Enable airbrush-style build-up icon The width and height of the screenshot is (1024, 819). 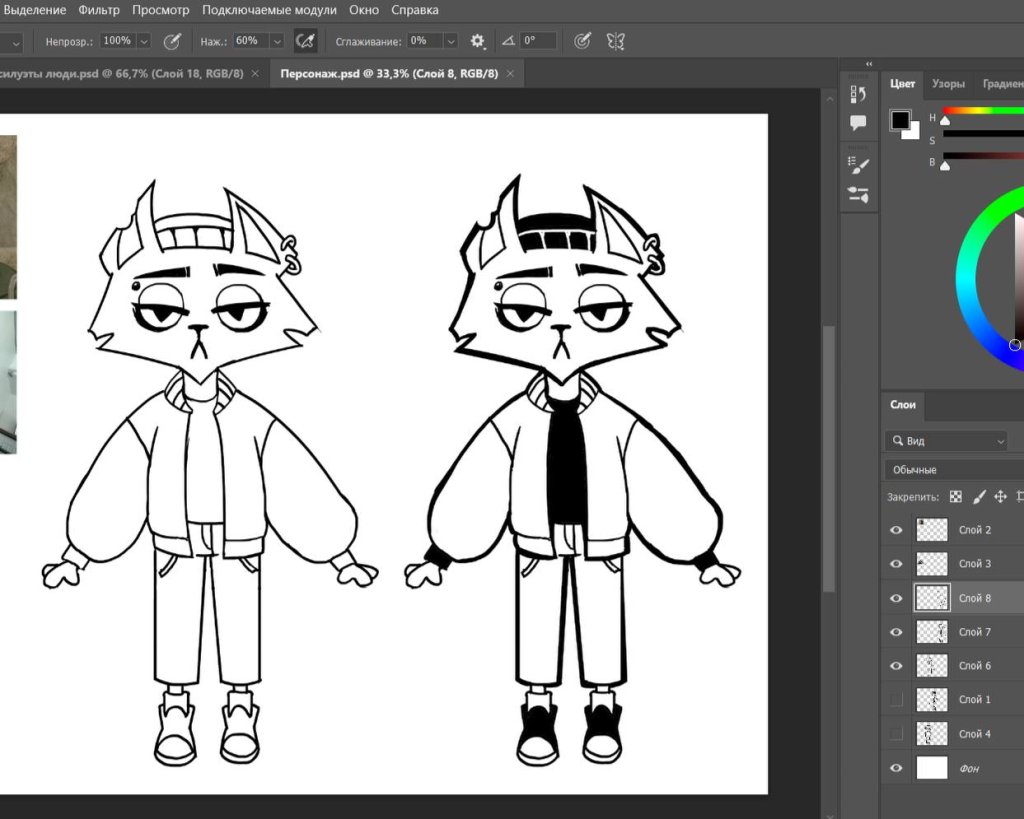(x=306, y=41)
